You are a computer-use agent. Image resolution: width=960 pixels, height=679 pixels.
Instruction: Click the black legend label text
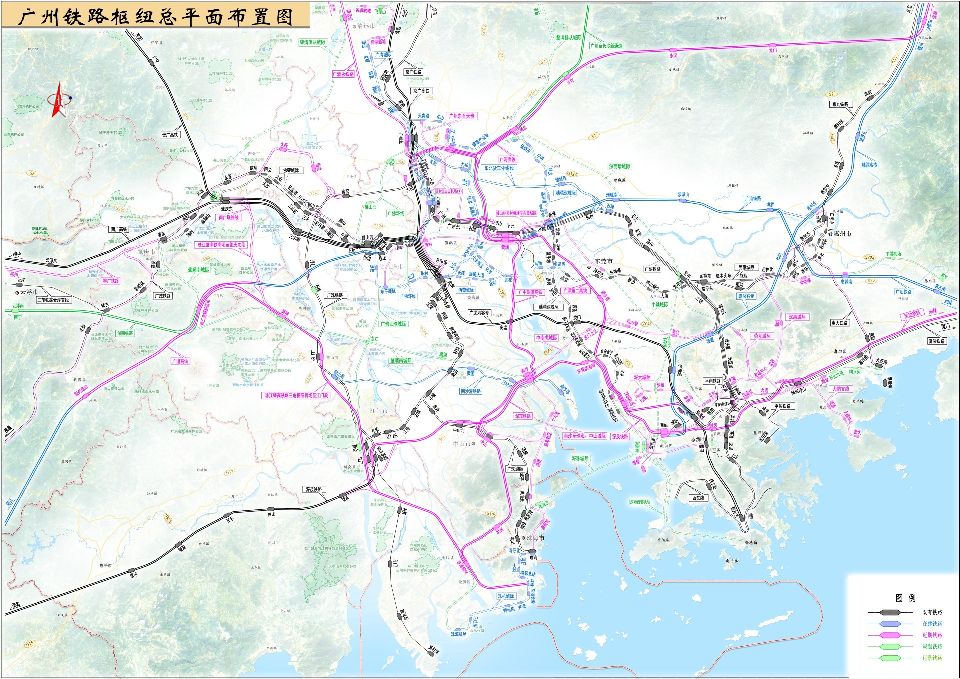tap(932, 612)
